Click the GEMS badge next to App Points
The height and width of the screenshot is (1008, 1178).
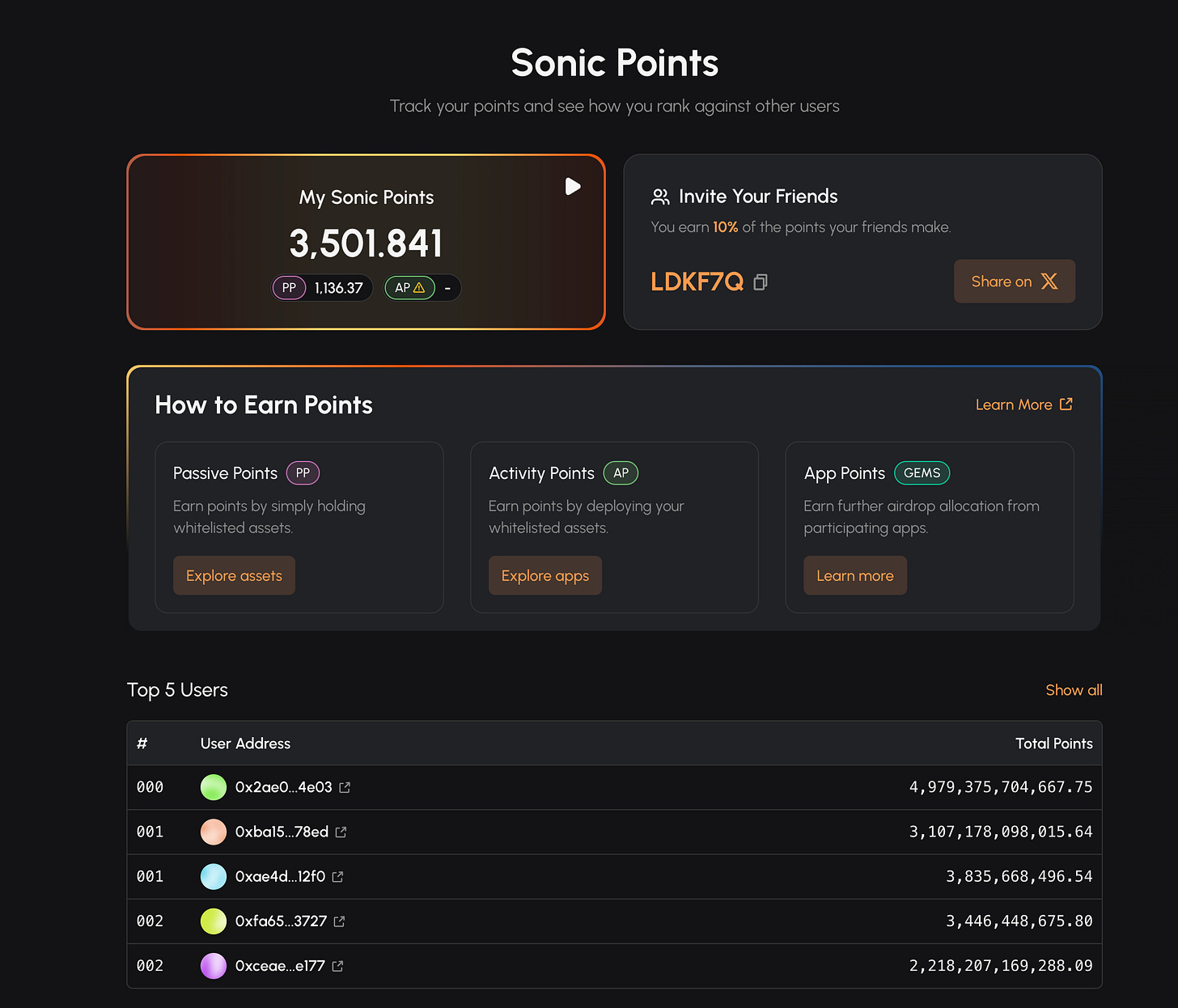coord(922,473)
